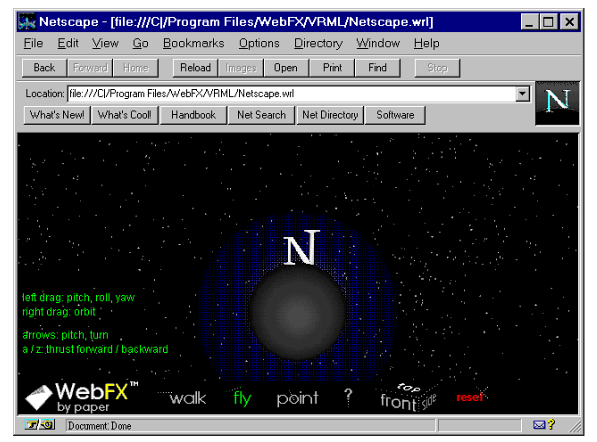
Task: Open the Options menu
Action: (x=259, y=43)
